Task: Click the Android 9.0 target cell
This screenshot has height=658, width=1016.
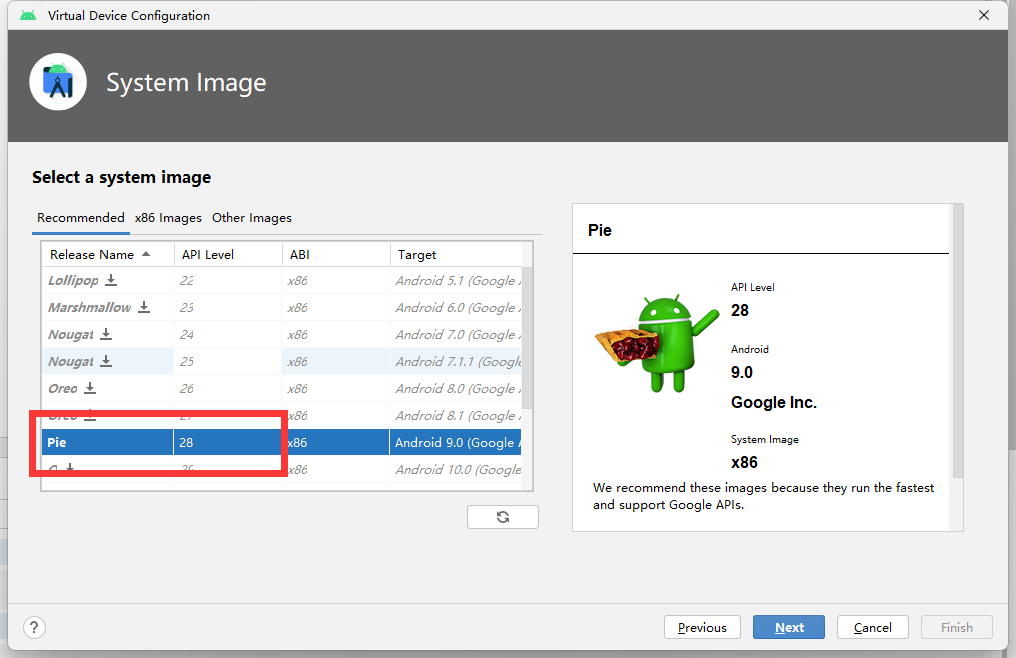Action: pos(456,442)
